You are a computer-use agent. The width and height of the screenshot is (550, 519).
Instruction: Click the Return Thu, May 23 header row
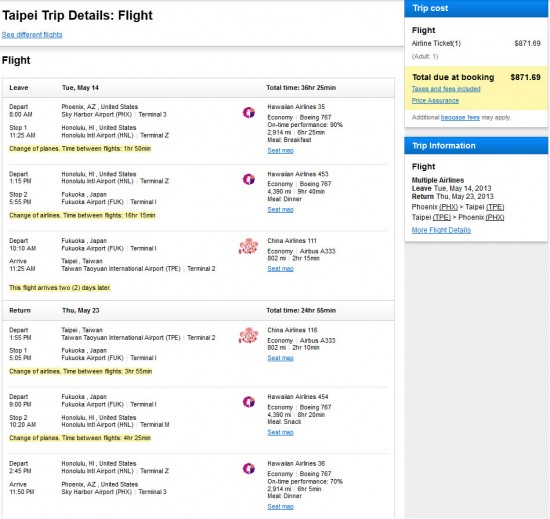pyautogui.click(x=198, y=310)
